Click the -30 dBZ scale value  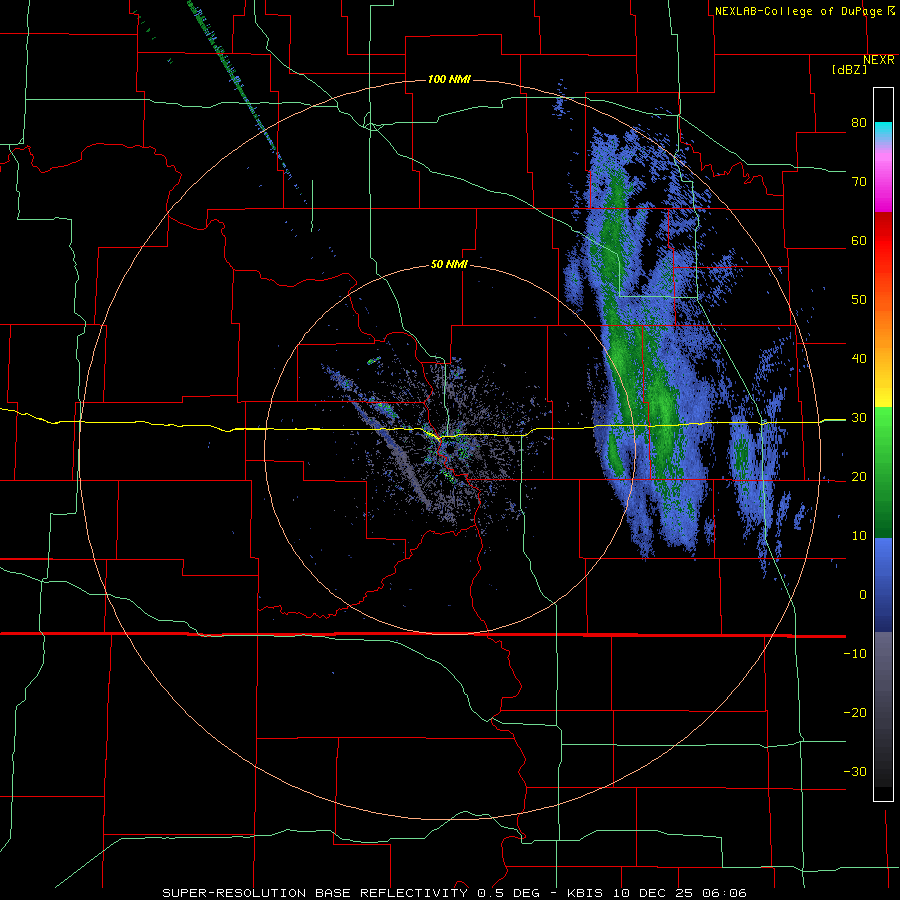855,771
